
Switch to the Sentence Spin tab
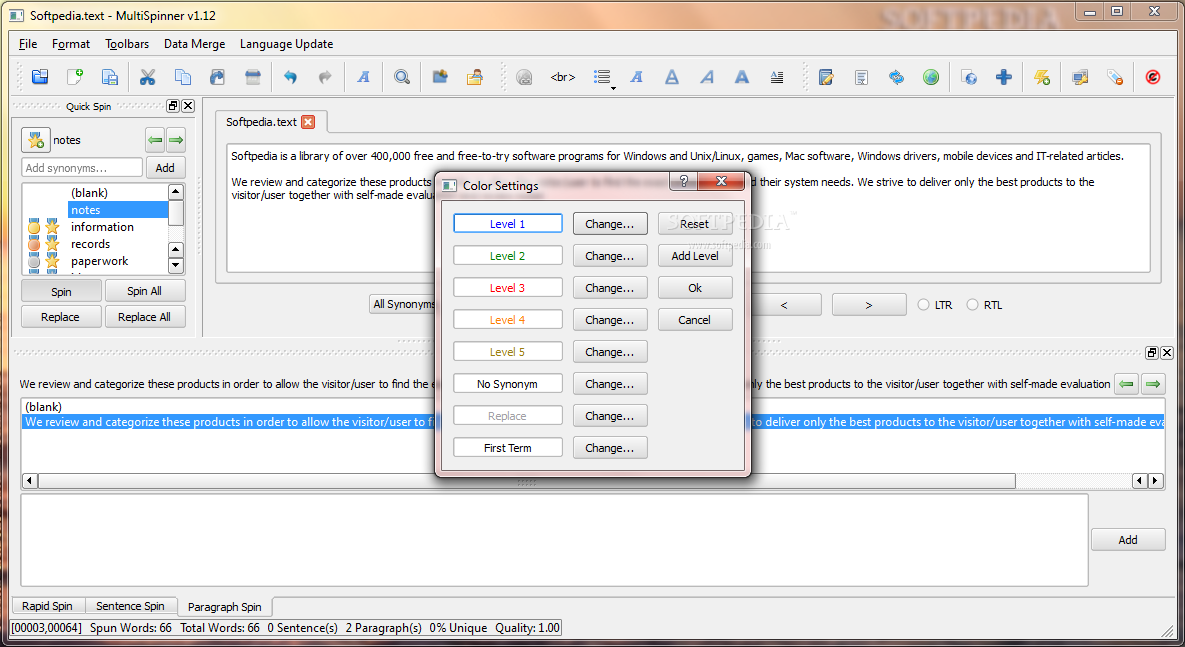[130, 605]
